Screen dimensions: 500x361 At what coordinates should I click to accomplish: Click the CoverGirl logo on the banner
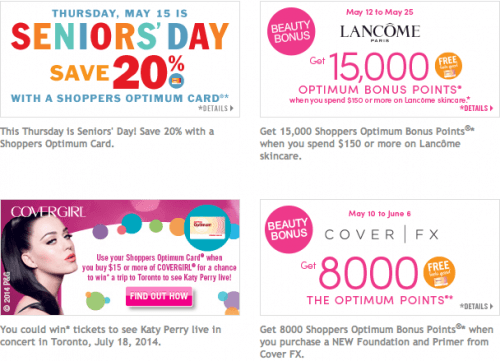click(48, 212)
